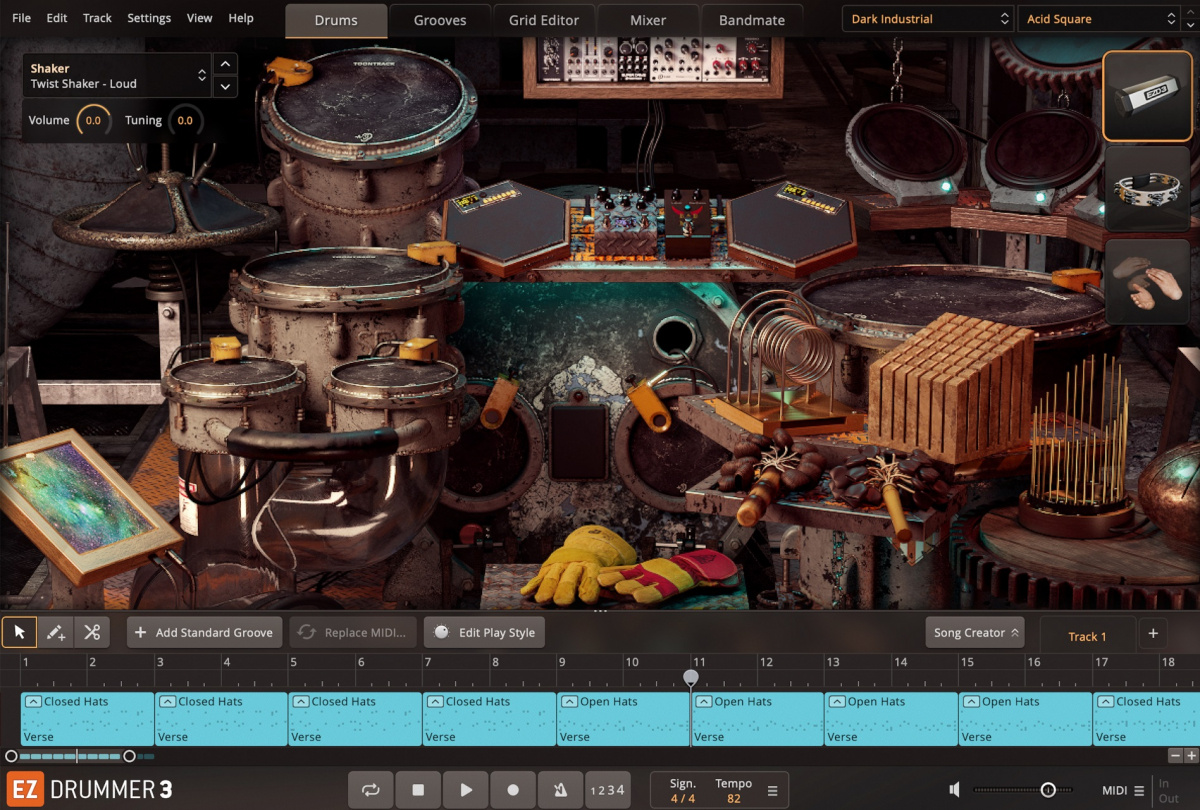Click the Edit Play Style button
The width and height of the screenshot is (1200, 810).
pyautogui.click(x=484, y=632)
